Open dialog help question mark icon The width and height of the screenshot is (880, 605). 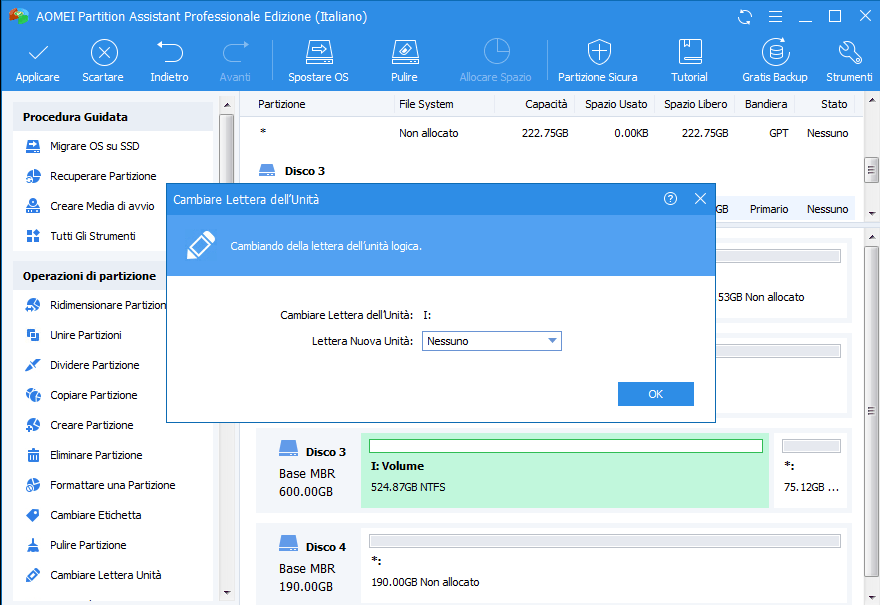click(x=670, y=199)
